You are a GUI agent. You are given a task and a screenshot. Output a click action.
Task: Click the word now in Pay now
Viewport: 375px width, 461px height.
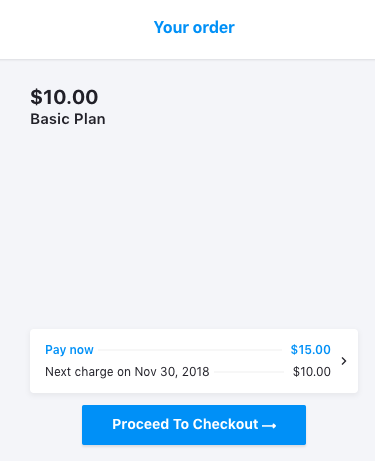pyautogui.click(x=81, y=350)
